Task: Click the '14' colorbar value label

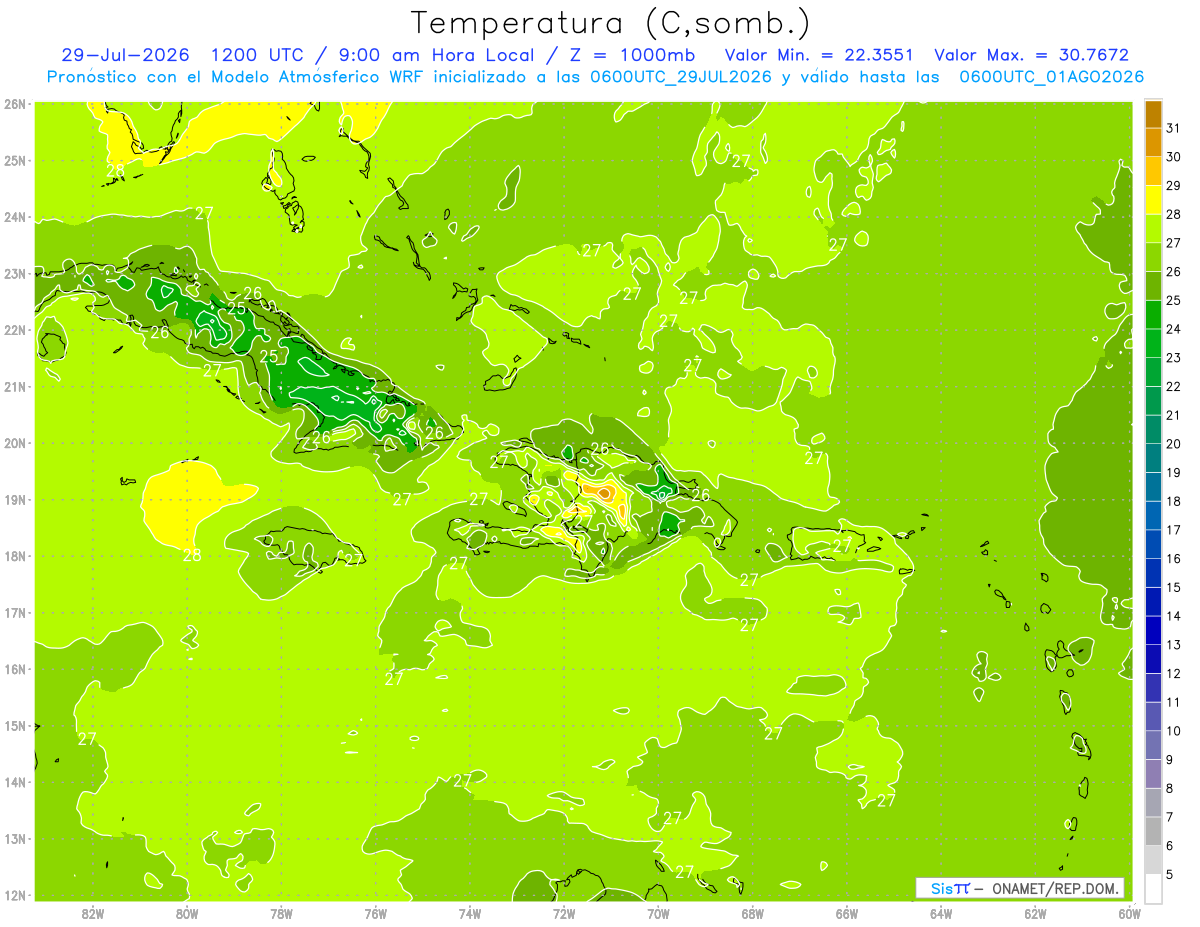Action: pyautogui.click(x=1173, y=615)
